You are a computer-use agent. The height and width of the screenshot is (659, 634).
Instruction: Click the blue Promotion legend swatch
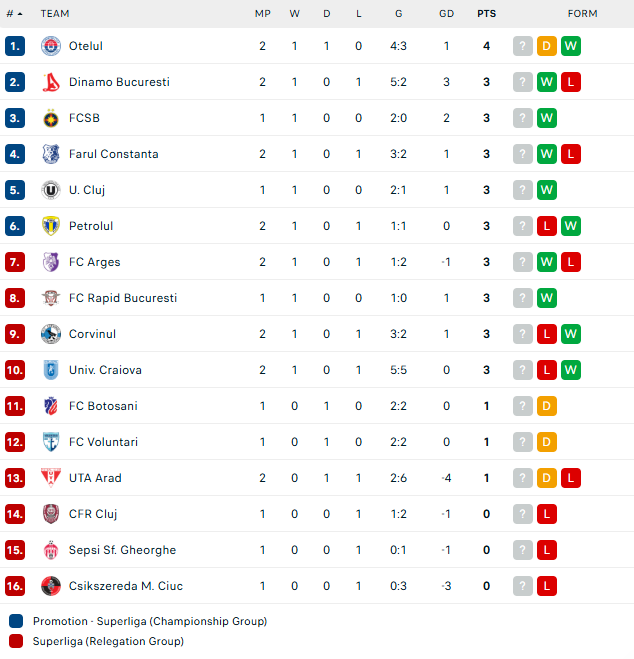pyautogui.click(x=16, y=621)
